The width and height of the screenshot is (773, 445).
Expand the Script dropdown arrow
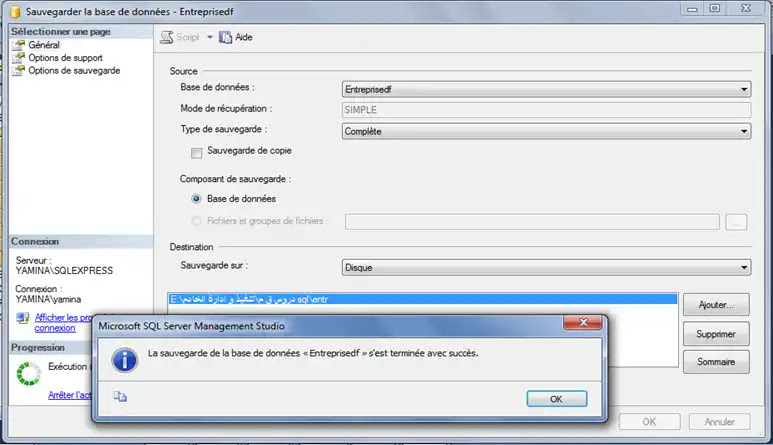tap(210, 37)
